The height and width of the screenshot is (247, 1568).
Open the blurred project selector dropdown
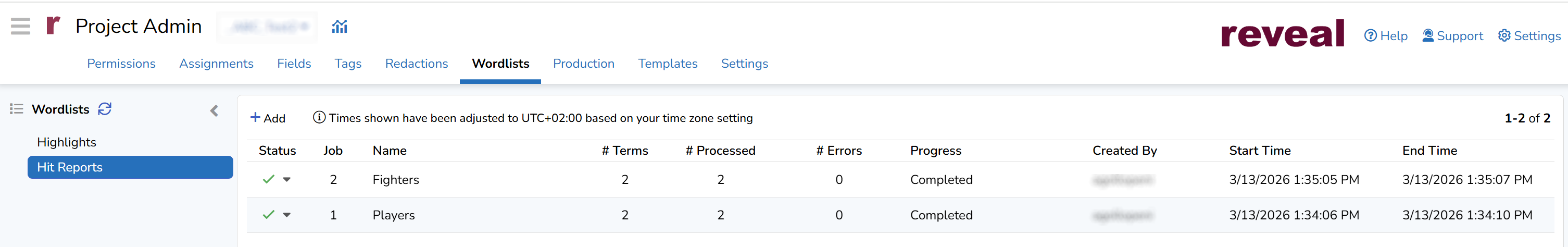pyautogui.click(x=267, y=27)
